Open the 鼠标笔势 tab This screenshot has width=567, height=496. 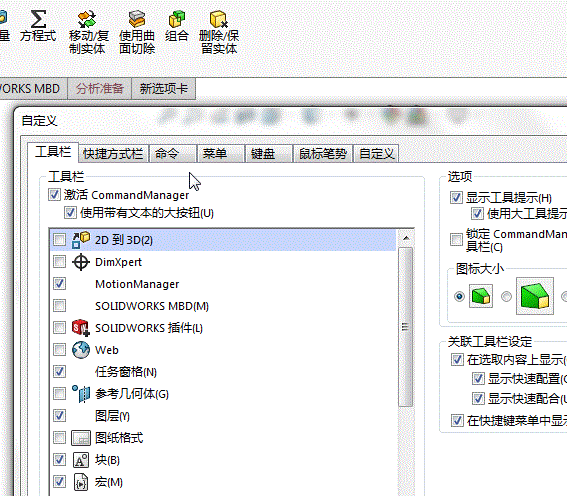323,154
